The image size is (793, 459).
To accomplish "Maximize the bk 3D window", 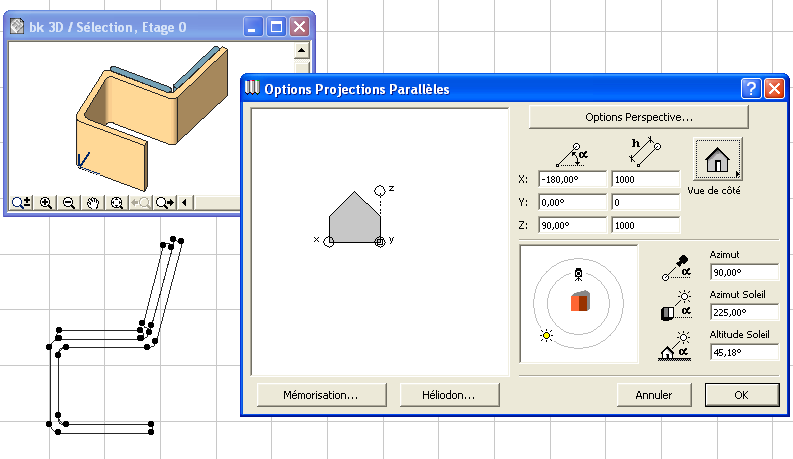I will [x=276, y=26].
